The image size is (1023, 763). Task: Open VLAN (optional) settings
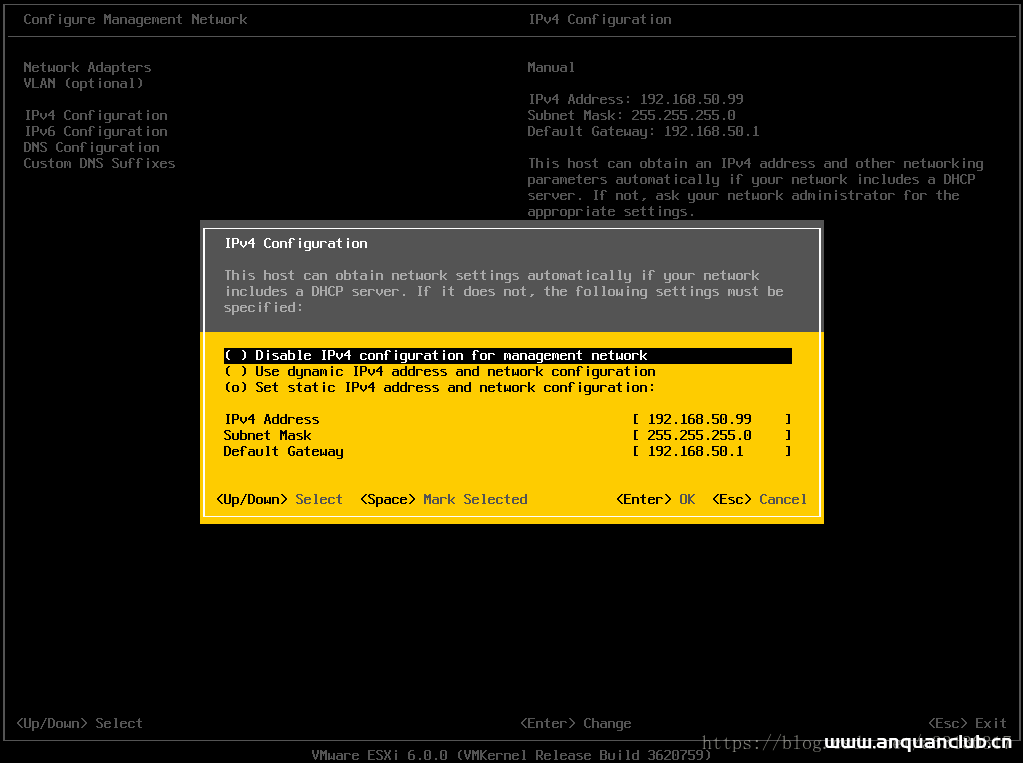tap(83, 83)
